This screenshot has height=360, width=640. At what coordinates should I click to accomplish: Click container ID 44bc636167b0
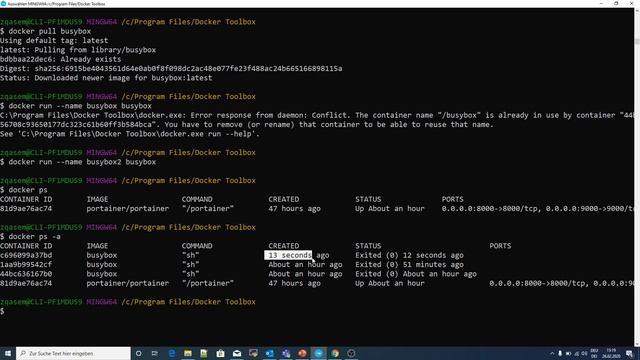(26, 274)
